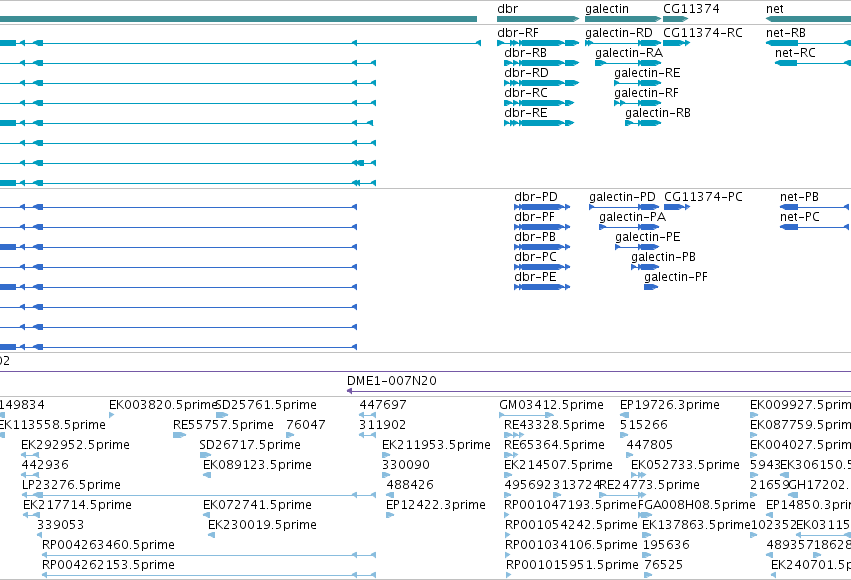Image resolution: width=851 pixels, height=580 pixels.
Task: Choose protein galectin-PF
Action: point(676,277)
